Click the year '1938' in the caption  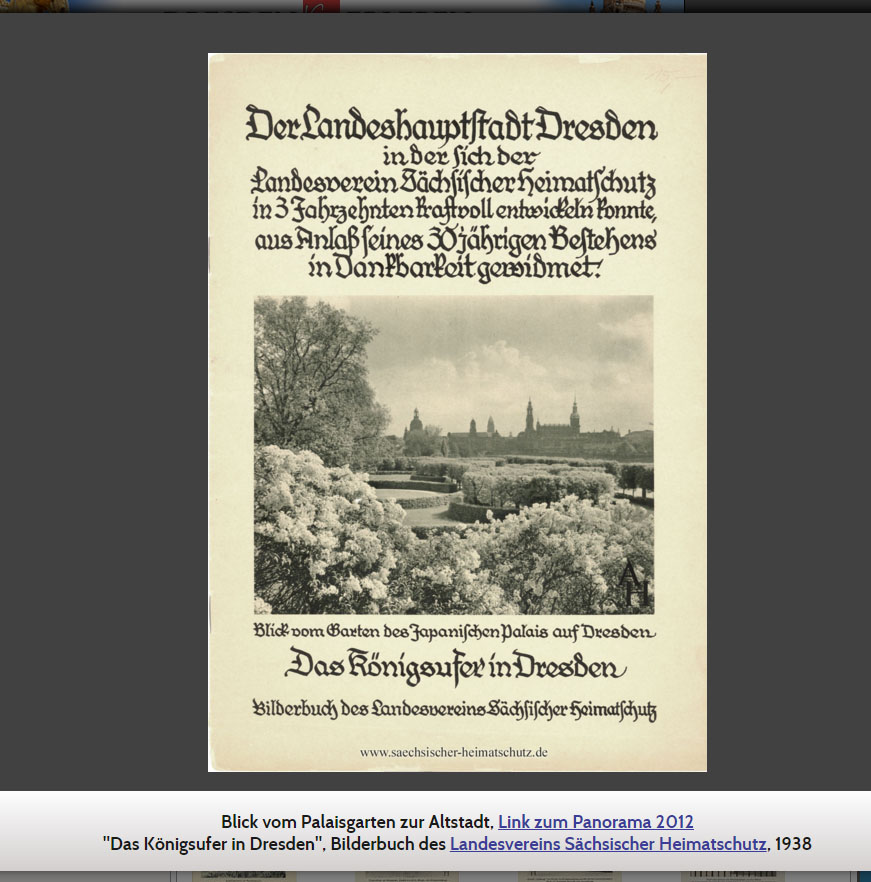793,844
